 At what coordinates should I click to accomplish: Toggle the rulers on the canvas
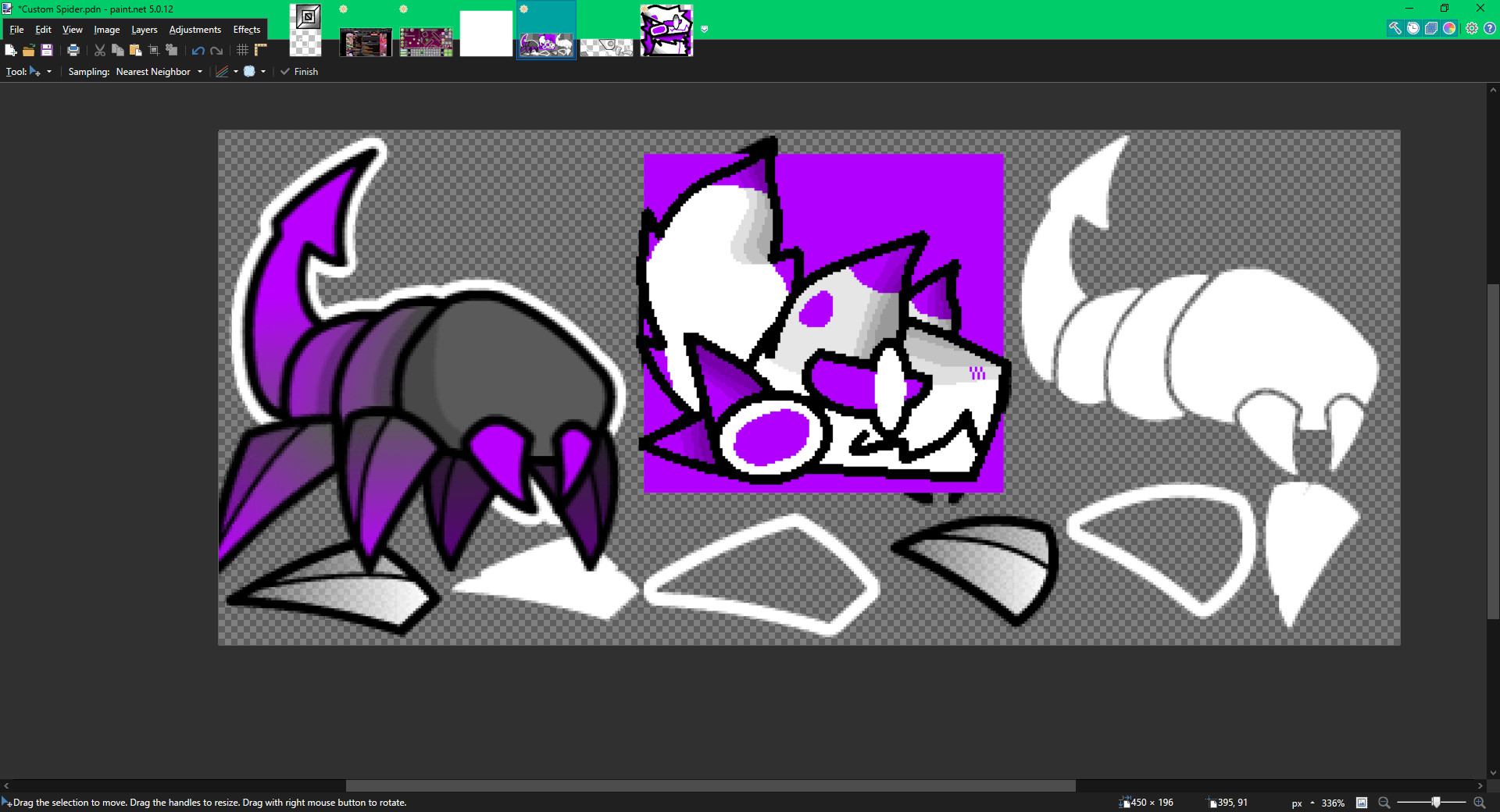[x=261, y=50]
